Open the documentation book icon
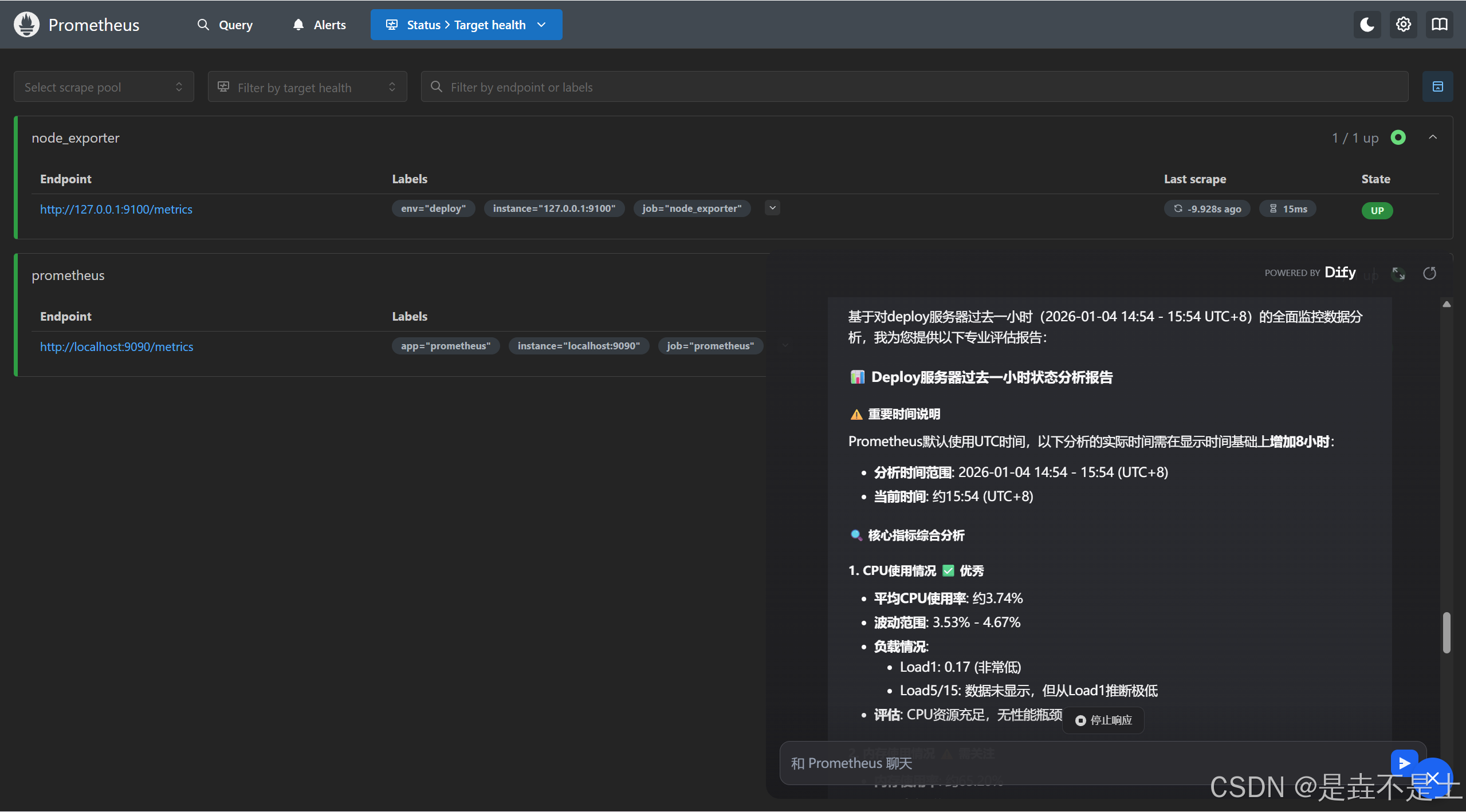 (1439, 25)
